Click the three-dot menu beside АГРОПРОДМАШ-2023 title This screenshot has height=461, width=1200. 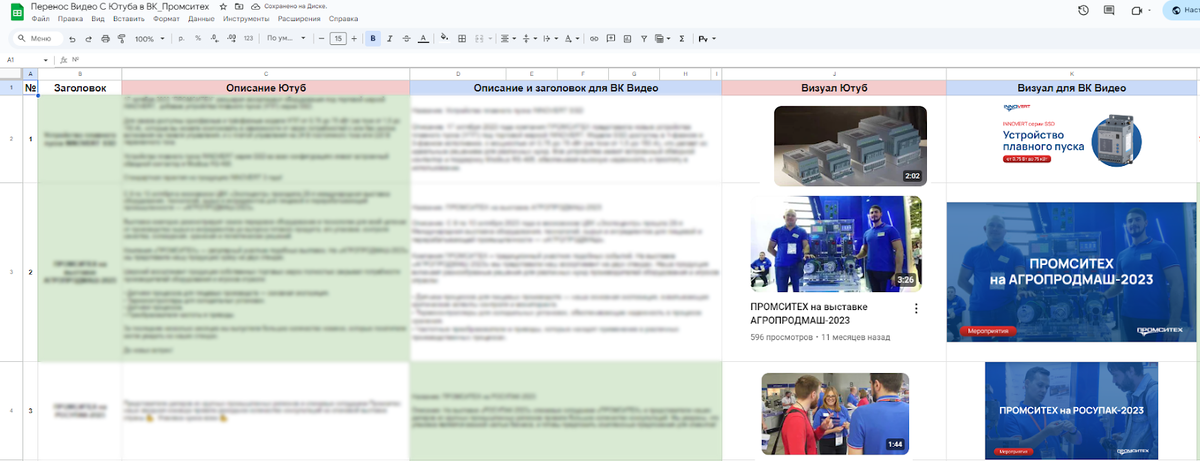[x=915, y=308]
